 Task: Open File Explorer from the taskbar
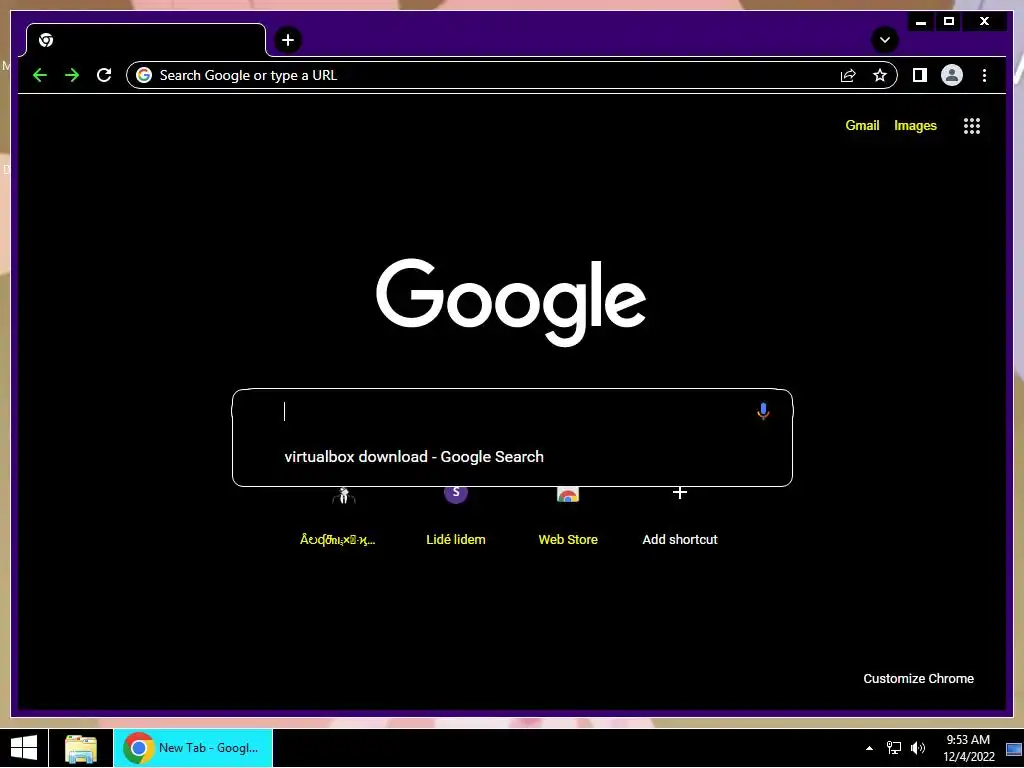pos(81,748)
